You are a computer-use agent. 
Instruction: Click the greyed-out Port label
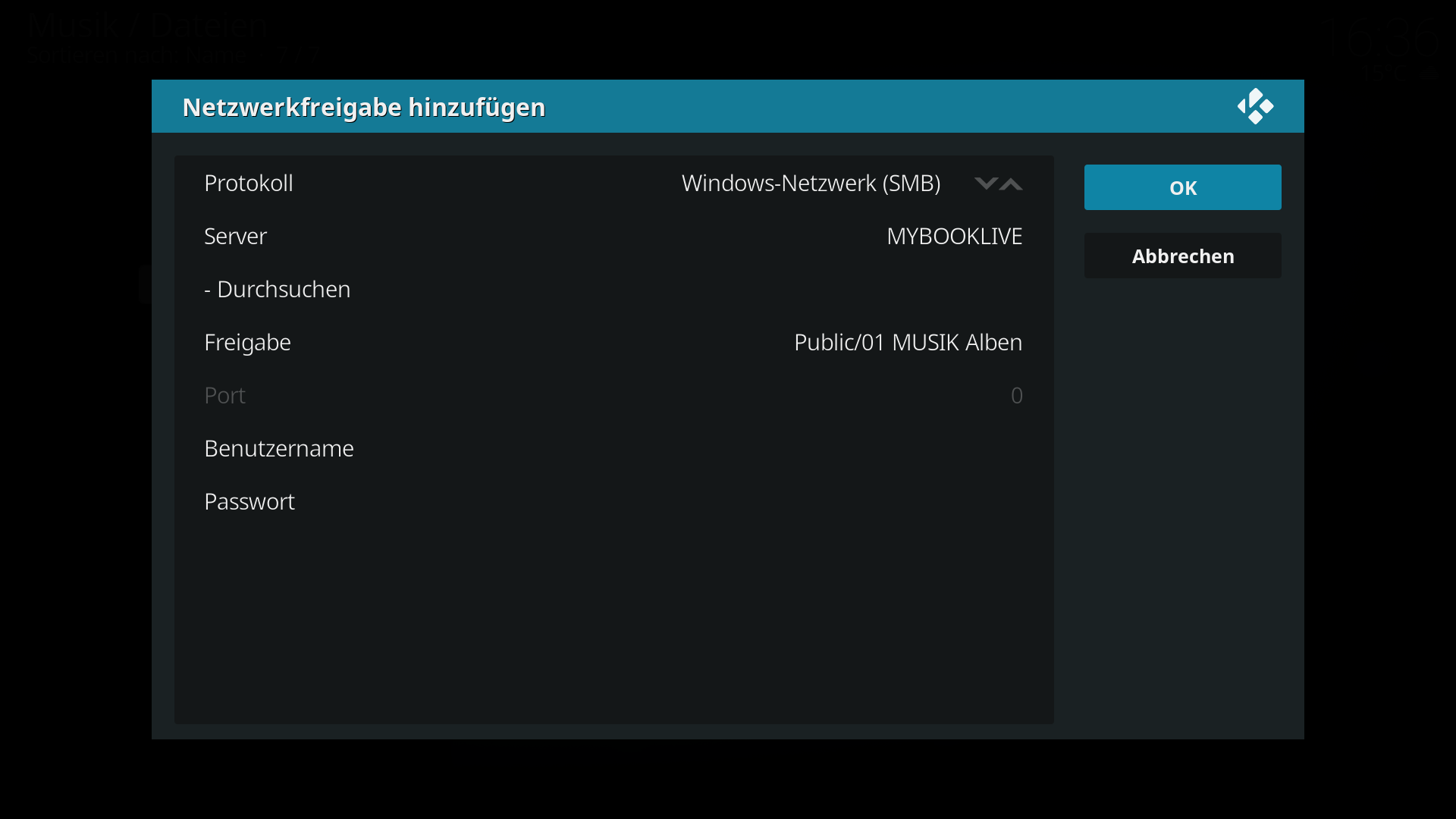pos(225,396)
